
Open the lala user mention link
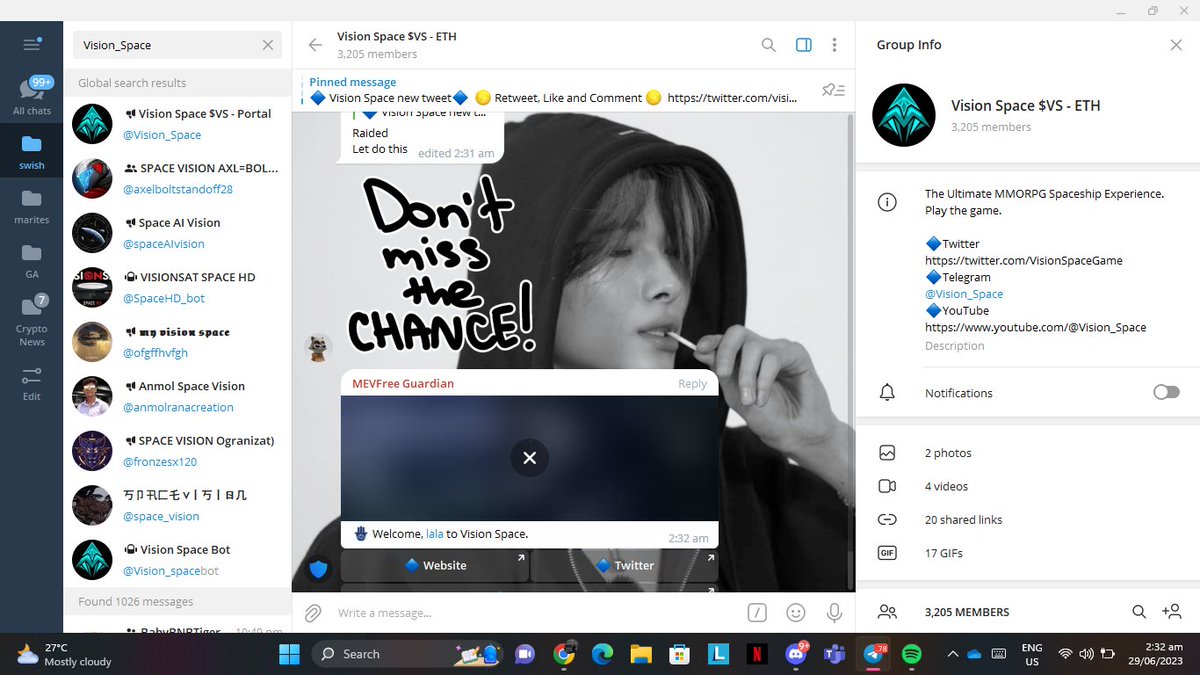(x=434, y=534)
